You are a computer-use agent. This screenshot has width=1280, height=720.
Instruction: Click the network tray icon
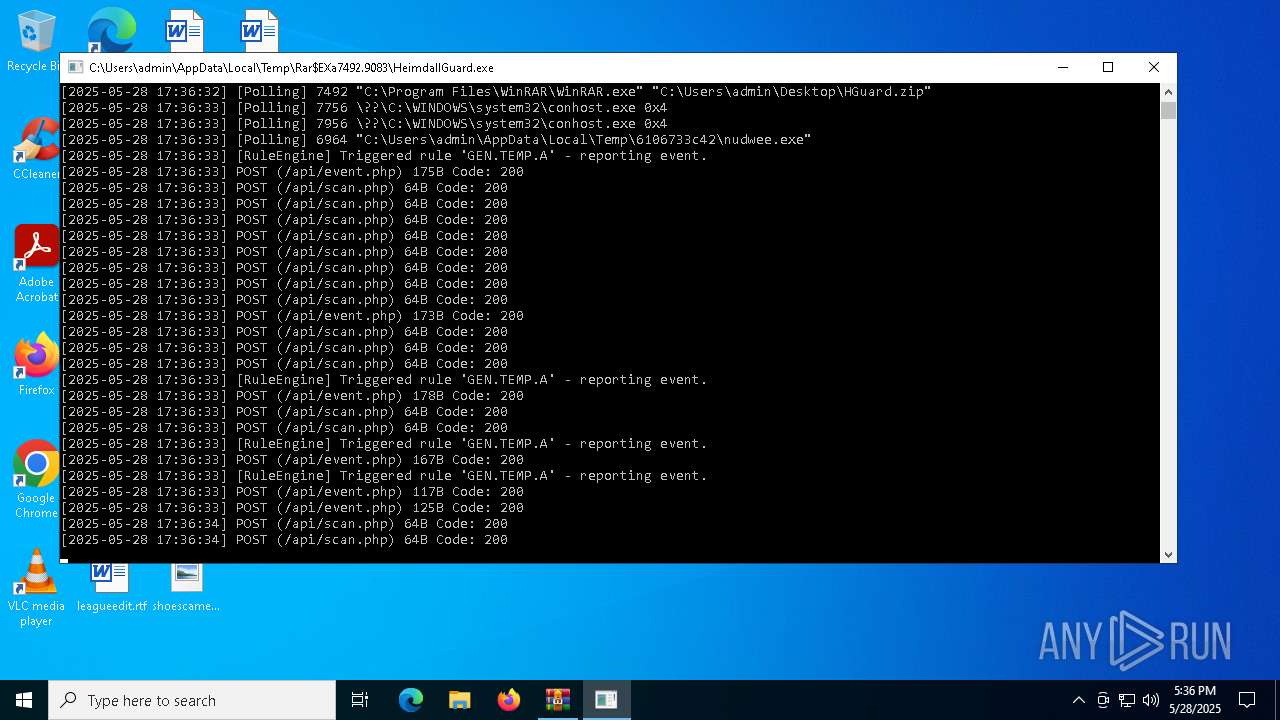pyautogui.click(x=1127, y=700)
